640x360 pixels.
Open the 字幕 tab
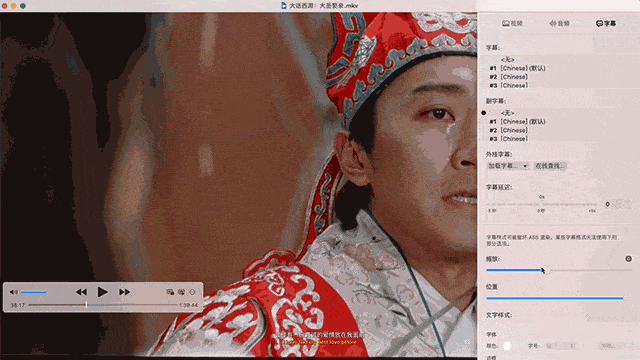(x=606, y=23)
